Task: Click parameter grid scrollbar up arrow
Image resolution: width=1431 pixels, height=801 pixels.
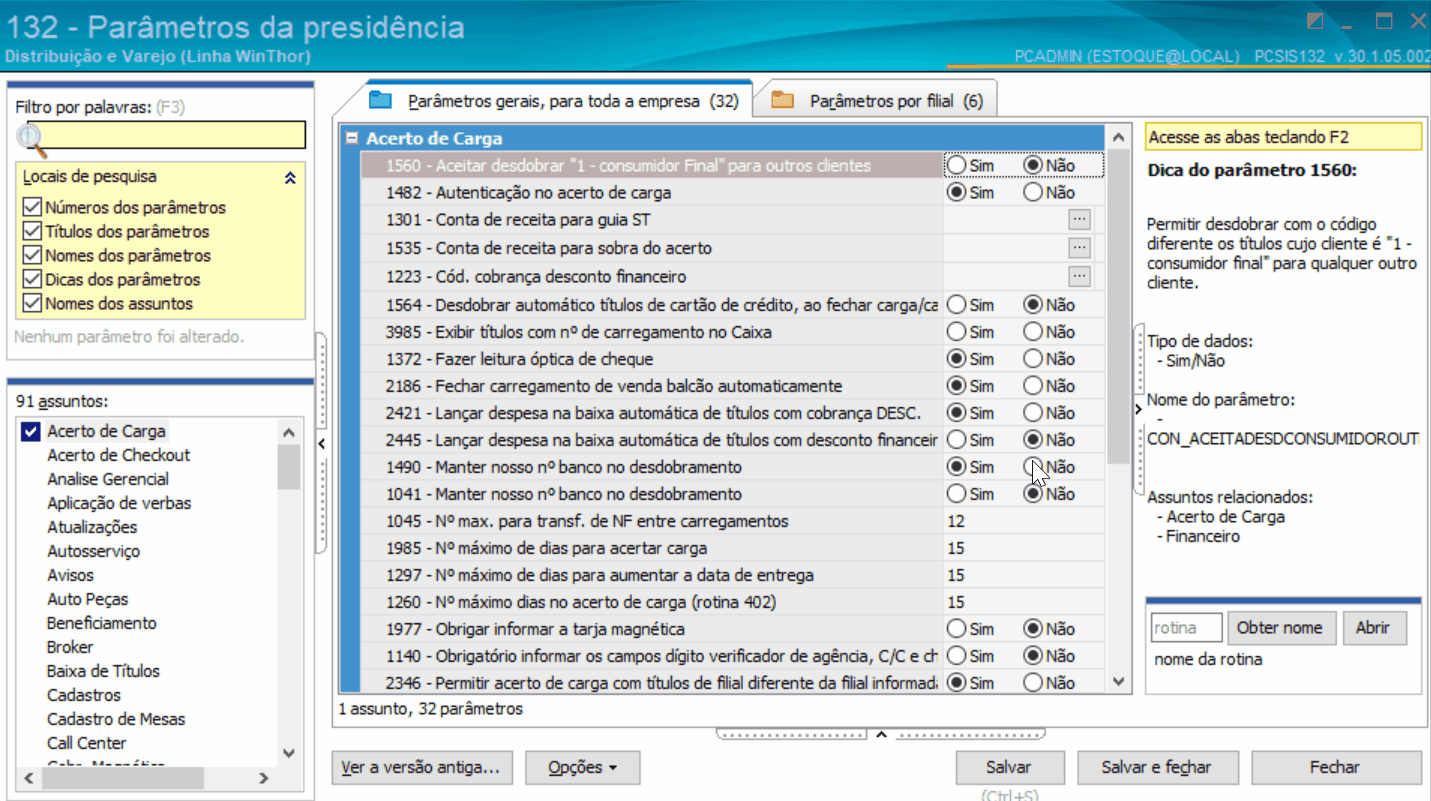Action: [1119, 137]
